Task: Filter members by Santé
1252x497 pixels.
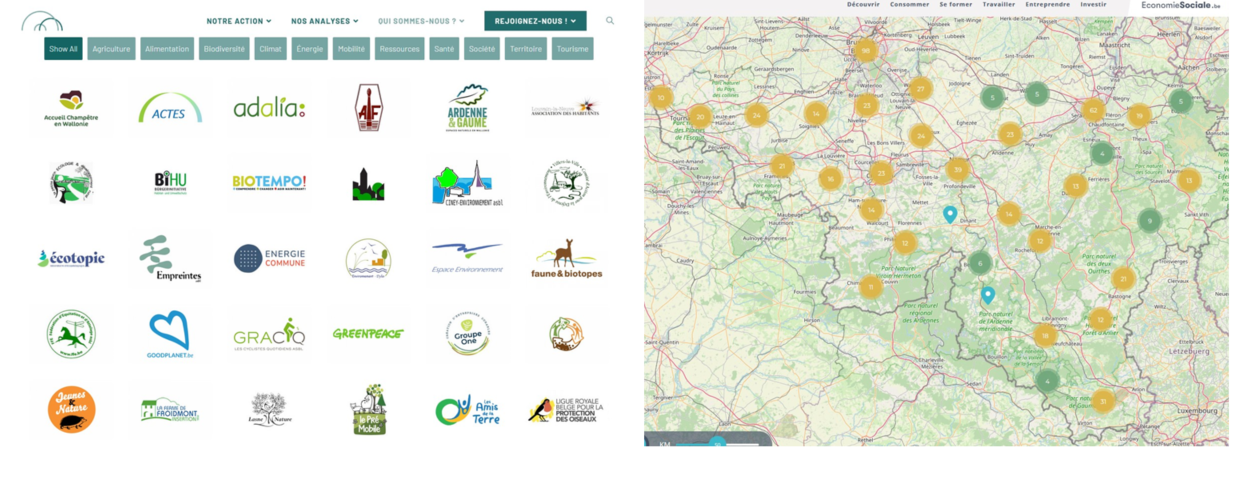Action: click(x=444, y=49)
